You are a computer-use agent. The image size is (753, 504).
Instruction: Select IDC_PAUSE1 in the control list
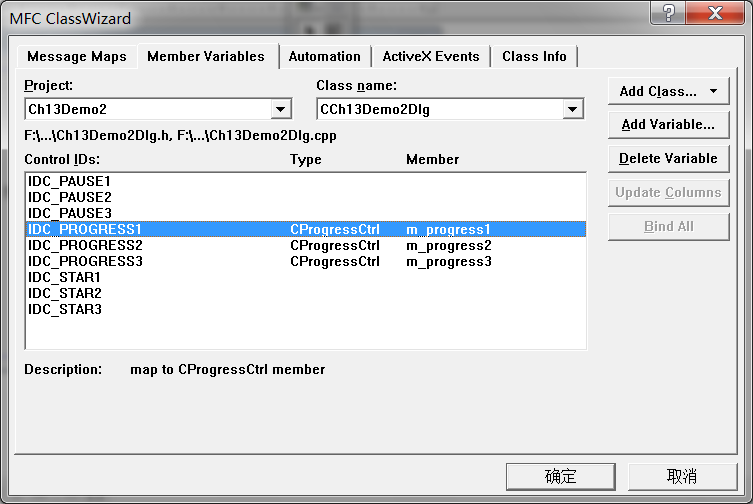click(305, 181)
